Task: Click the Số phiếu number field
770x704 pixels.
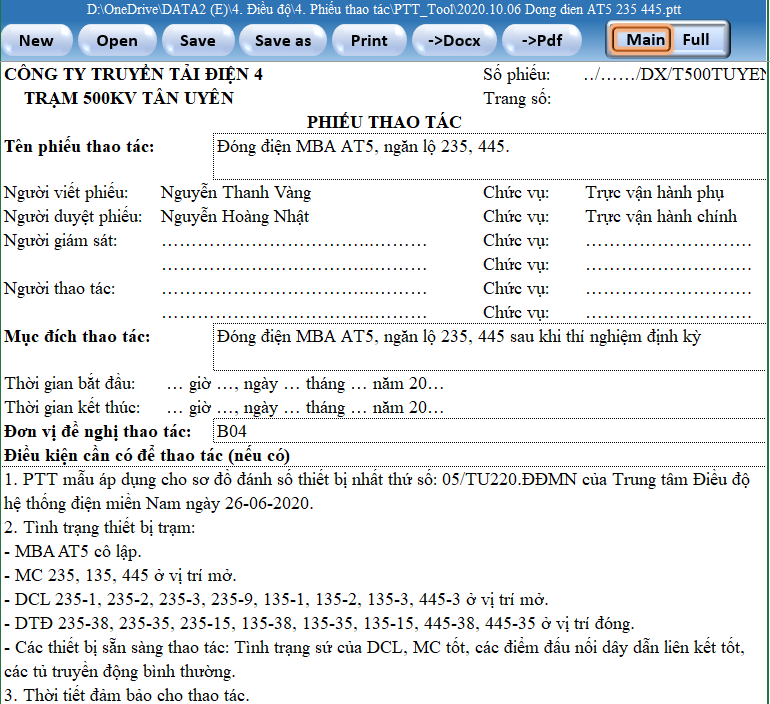Action: [674, 75]
